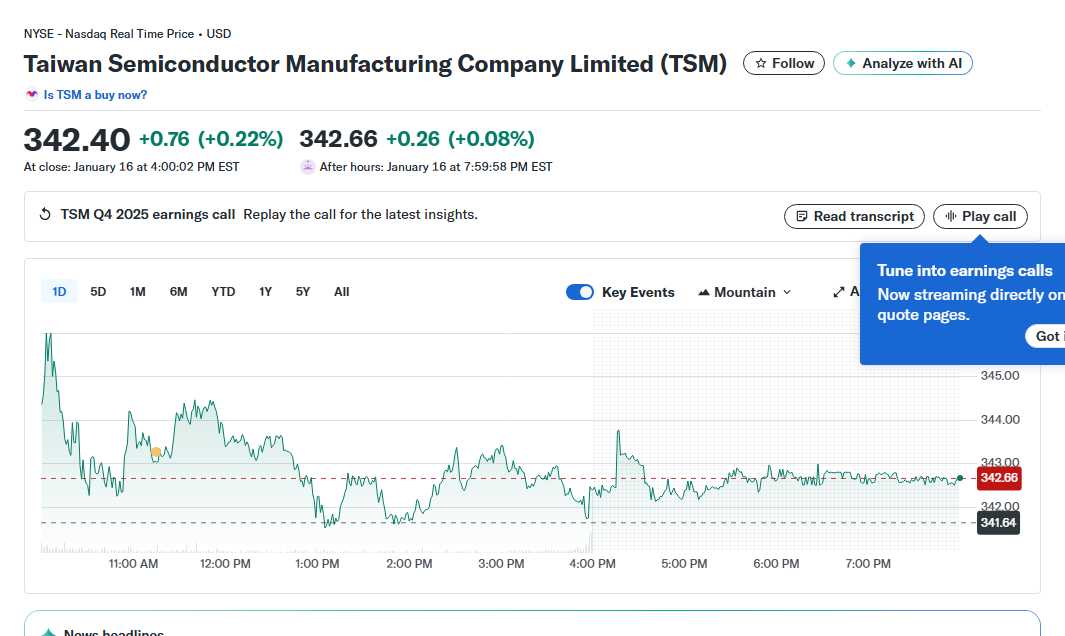Viewport: 1065px width, 636px height.
Task: Open the Mountain chart style dropdown
Action: (x=744, y=291)
